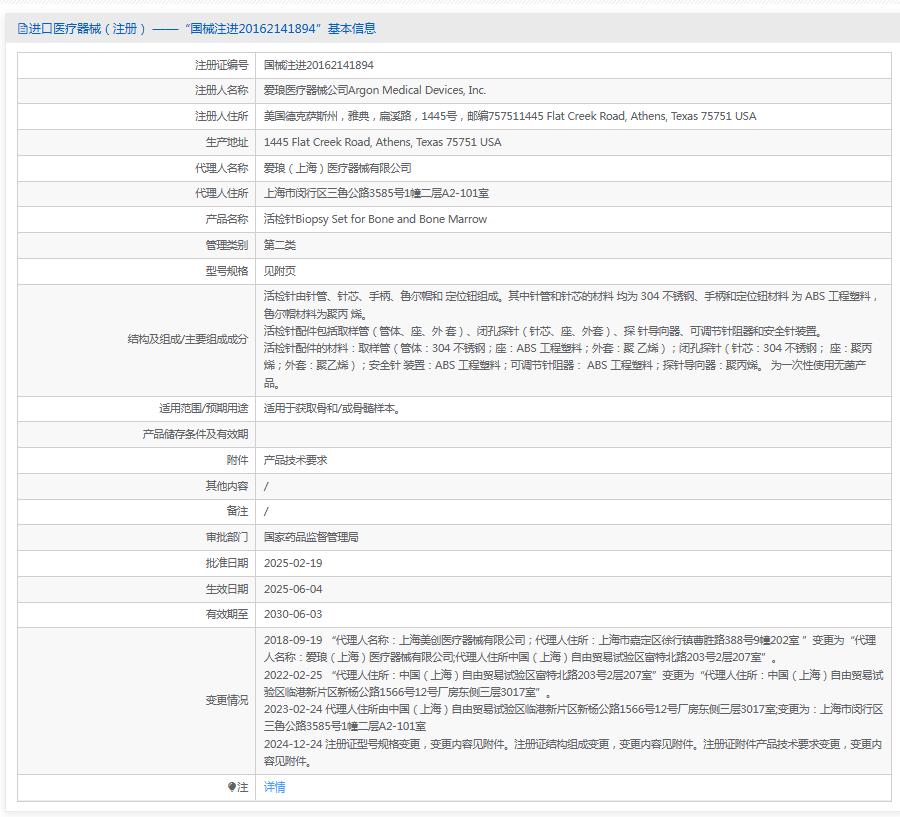The height and width of the screenshot is (817, 900).
Task: Click the 产品技术要求 attachment value
Action: coord(295,460)
